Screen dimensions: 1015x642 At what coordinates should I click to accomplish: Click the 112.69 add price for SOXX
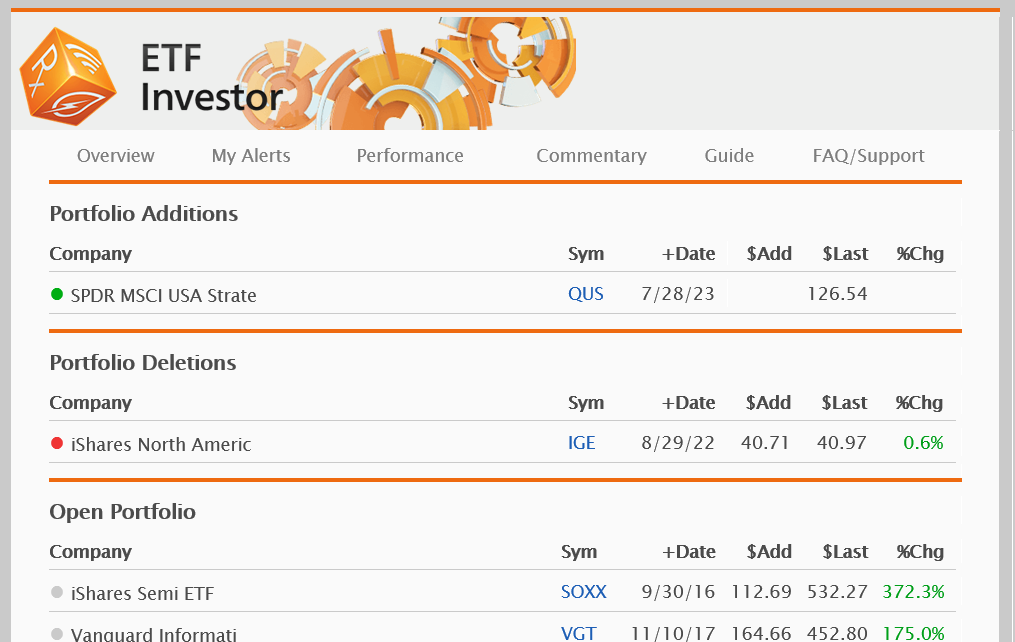pyautogui.click(x=761, y=592)
